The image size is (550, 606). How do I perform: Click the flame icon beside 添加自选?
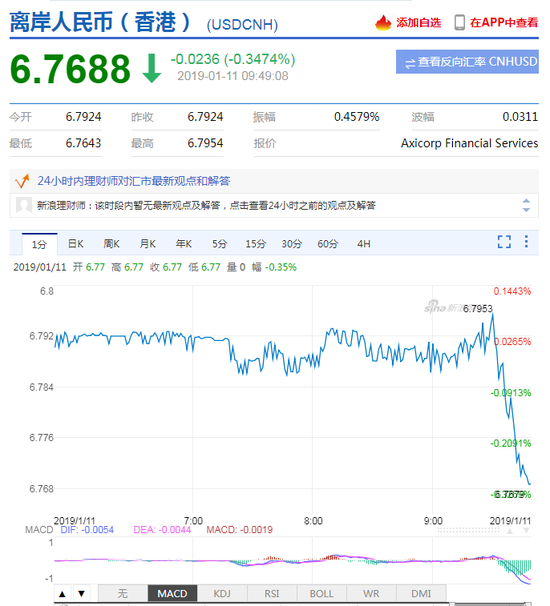[x=383, y=22]
